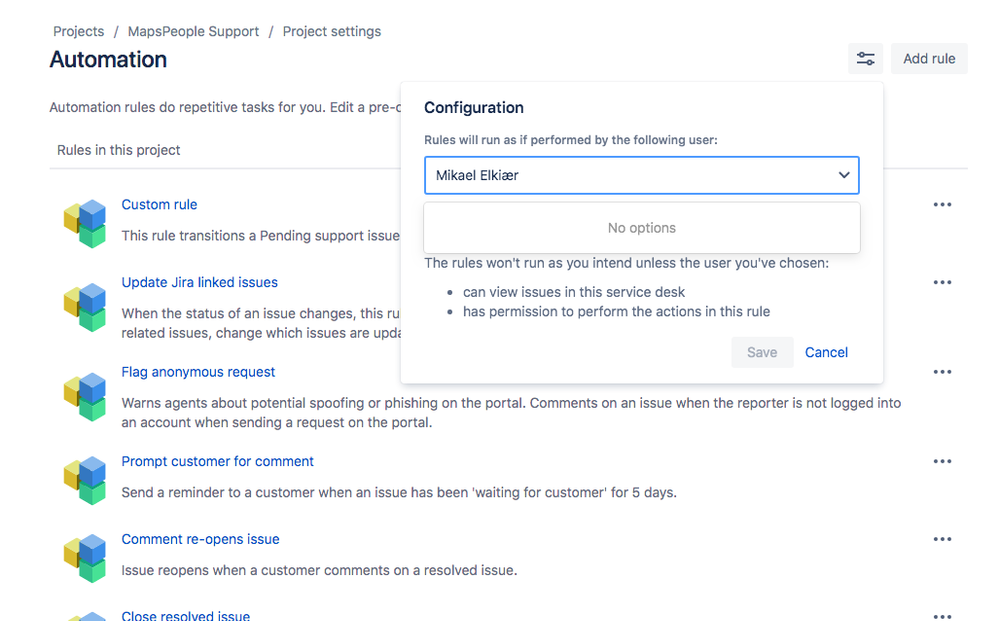Click the Prompt customer for comment cube icon
This screenshot has width=999, height=621.
[x=85, y=480]
